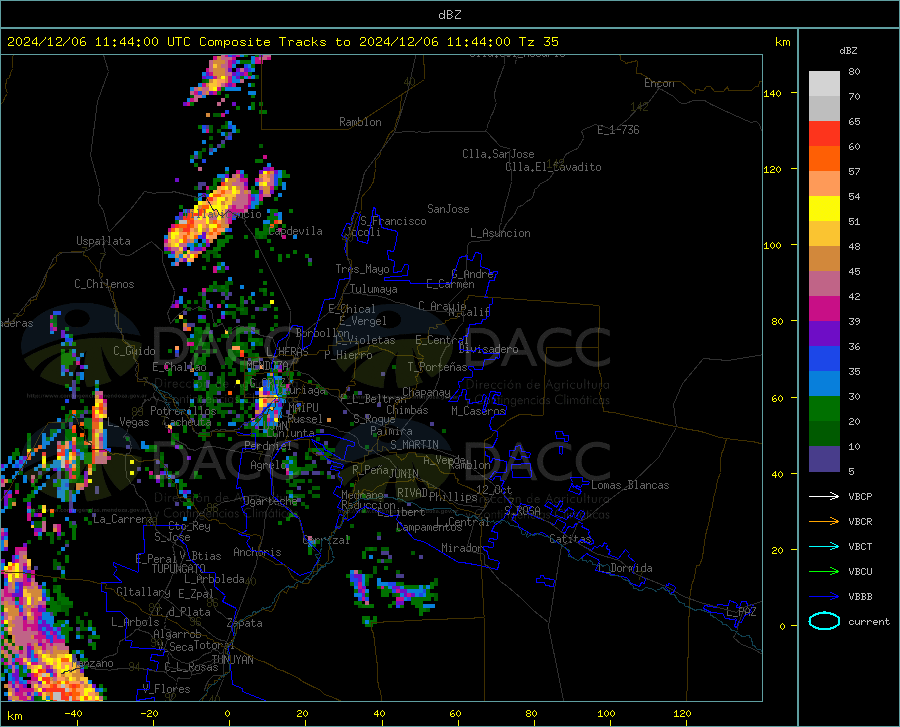
Task: Click the 'L_PAZ' map label
Action: tap(741, 612)
